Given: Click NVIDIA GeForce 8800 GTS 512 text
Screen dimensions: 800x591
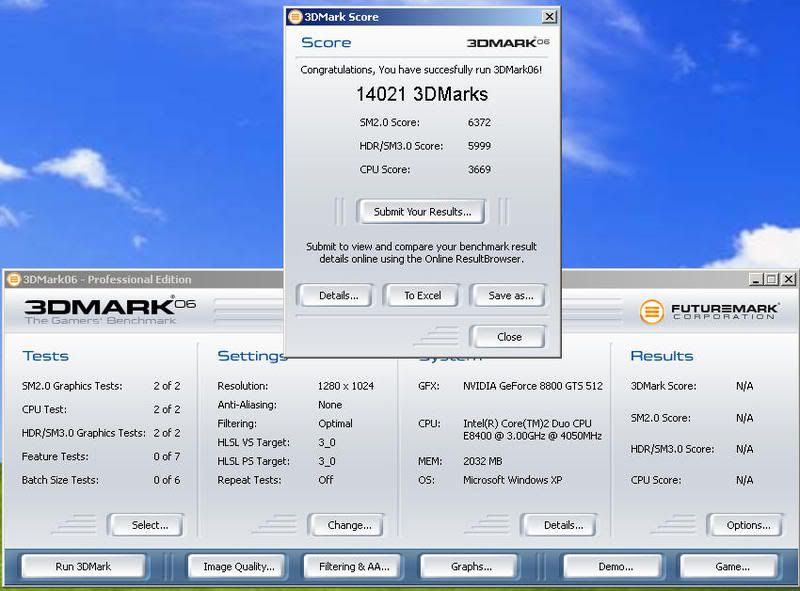Looking at the screenshot, I should coord(533,386).
